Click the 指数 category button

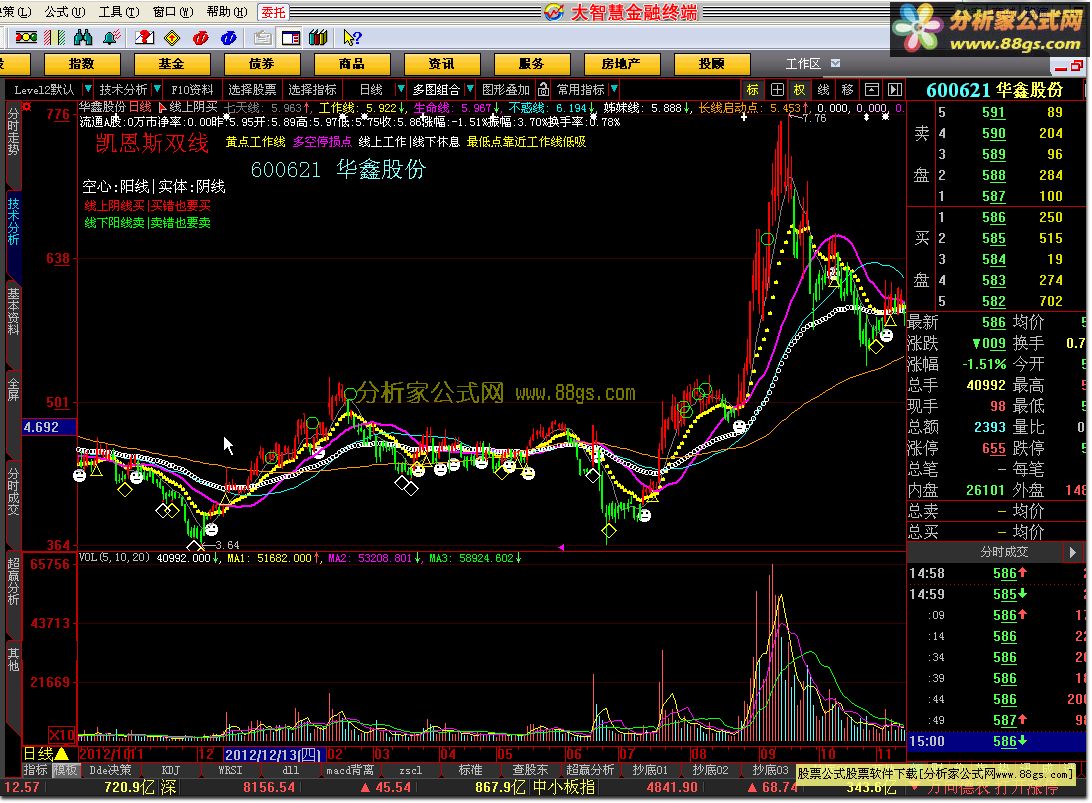[82, 63]
